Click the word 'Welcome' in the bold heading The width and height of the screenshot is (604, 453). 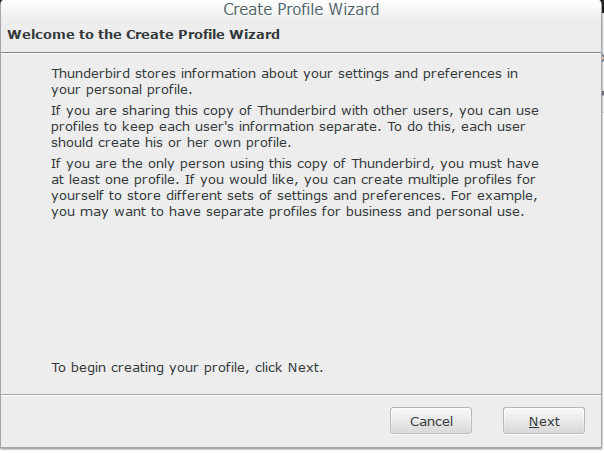coord(40,35)
